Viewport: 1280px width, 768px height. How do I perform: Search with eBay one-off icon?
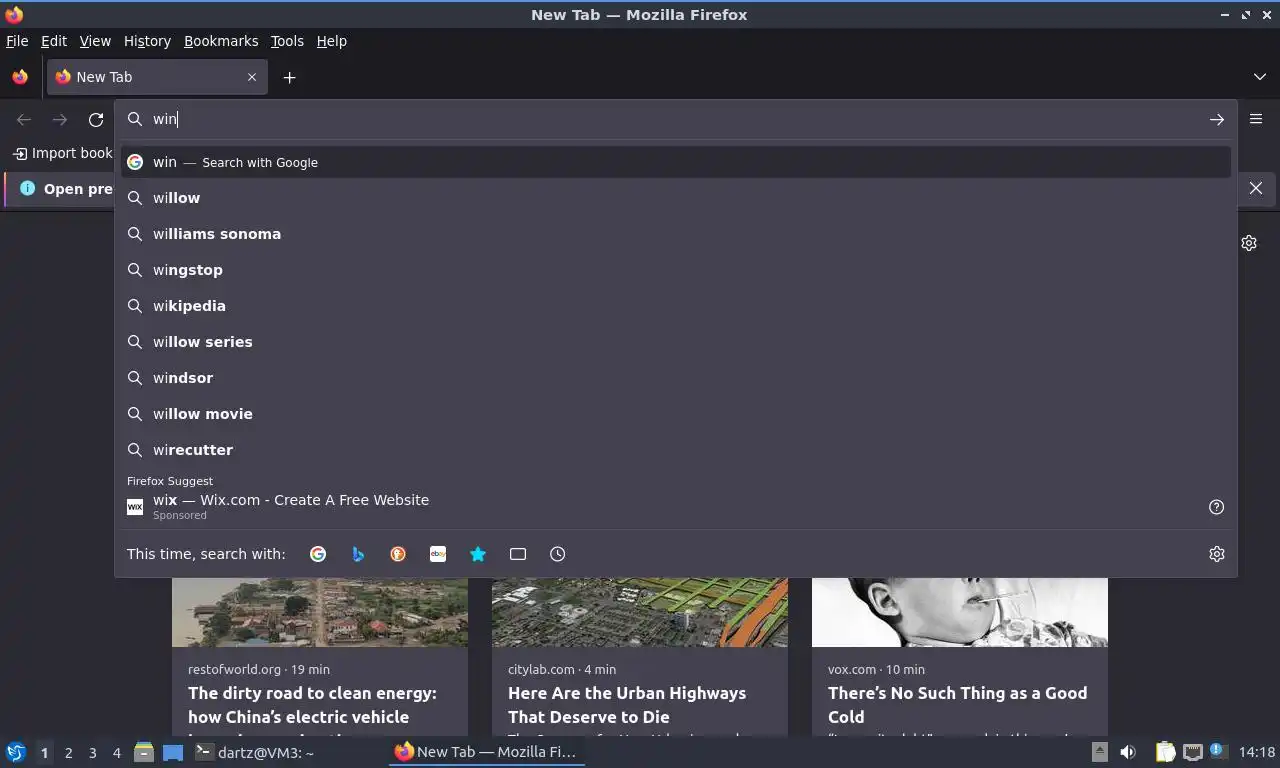[438, 554]
